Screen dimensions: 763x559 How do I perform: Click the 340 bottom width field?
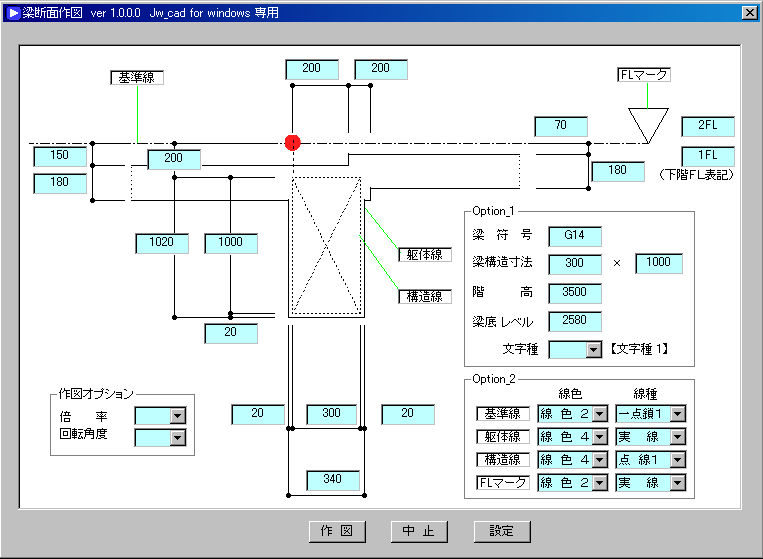click(332, 480)
